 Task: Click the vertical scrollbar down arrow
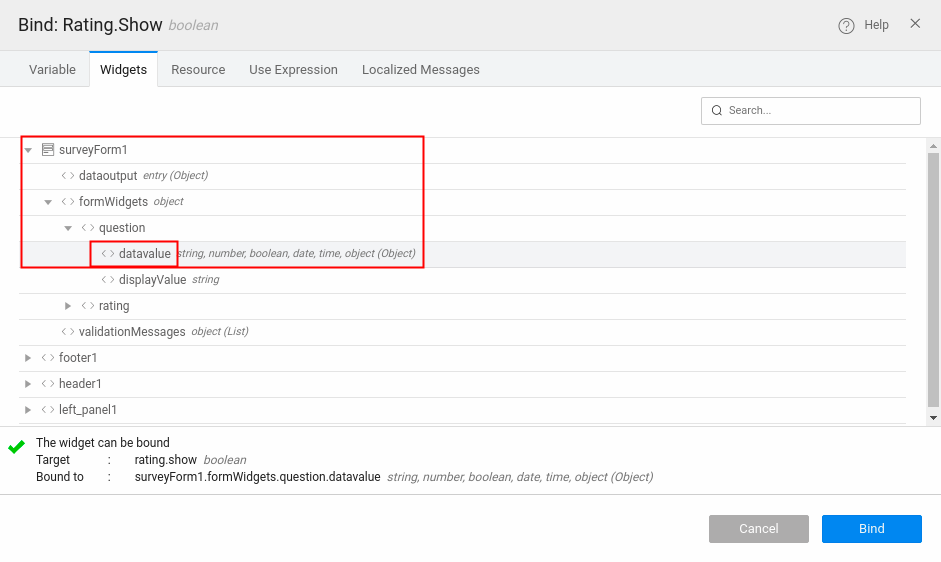[933, 417]
